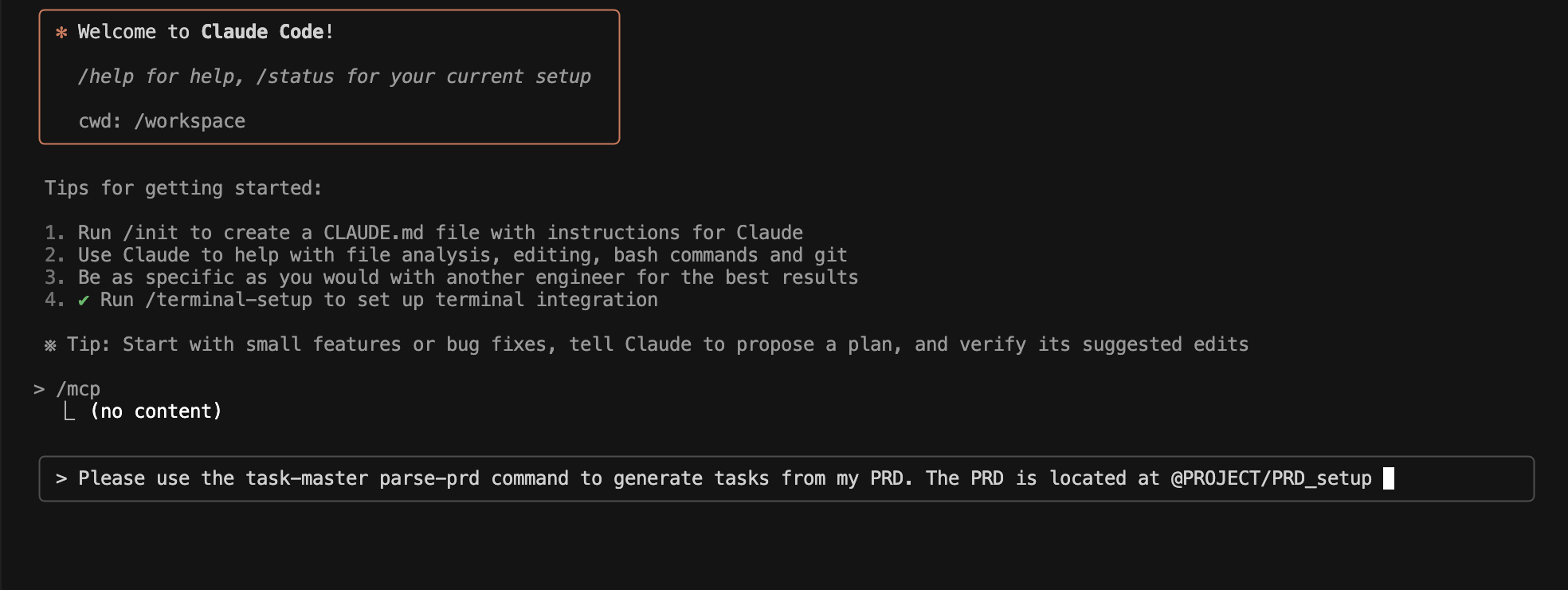Click the chevron before the /mcp command
Viewport: 1568px width, 590px height.
click(39, 389)
